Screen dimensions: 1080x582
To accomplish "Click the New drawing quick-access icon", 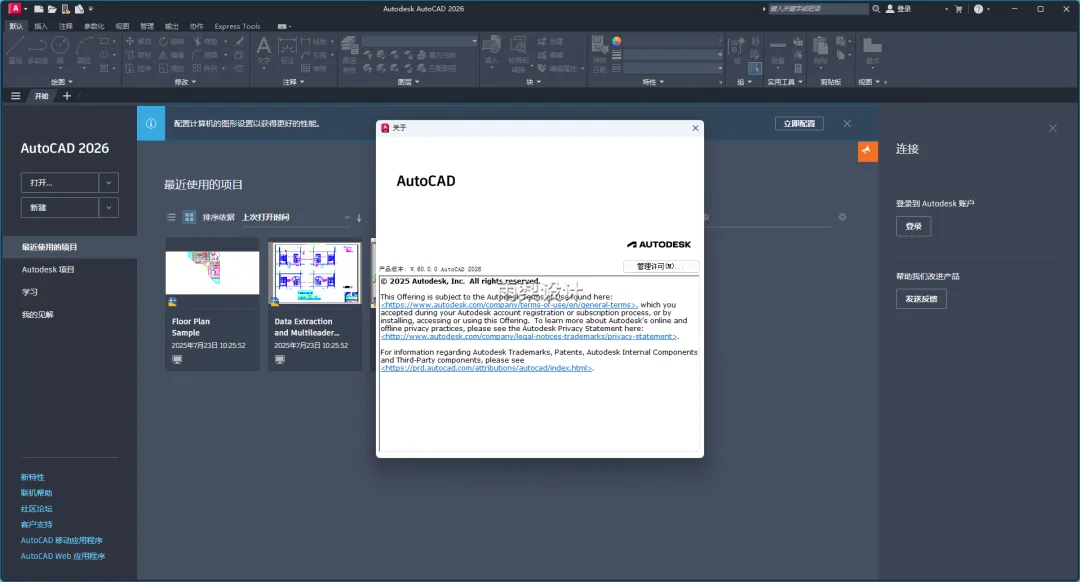I will click(x=39, y=9).
